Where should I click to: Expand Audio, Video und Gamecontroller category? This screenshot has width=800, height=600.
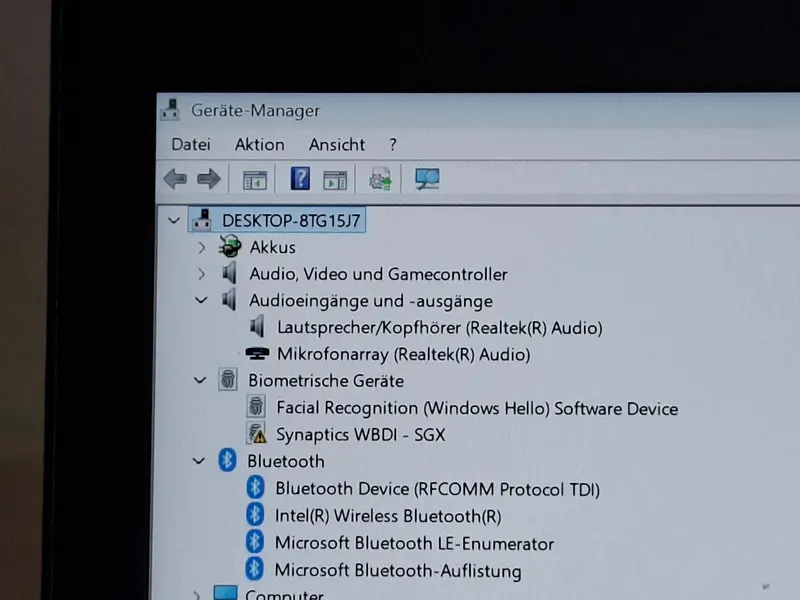(x=202, y=274)
